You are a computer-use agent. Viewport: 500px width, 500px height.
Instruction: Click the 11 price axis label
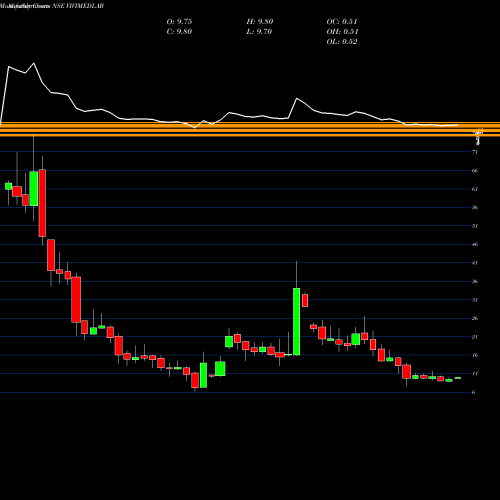[x=475, y=374]
